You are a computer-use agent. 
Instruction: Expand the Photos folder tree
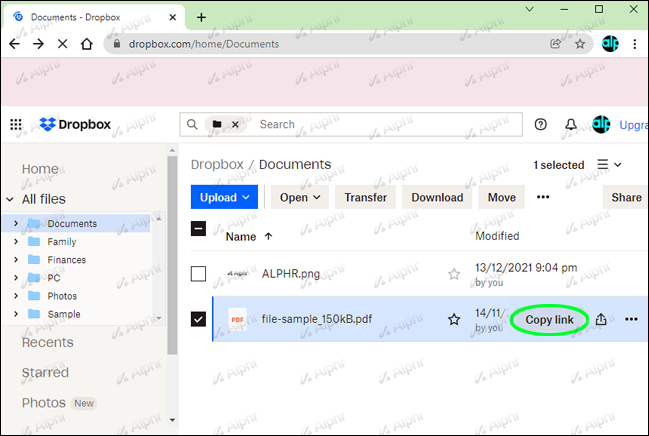click(16, 296)
